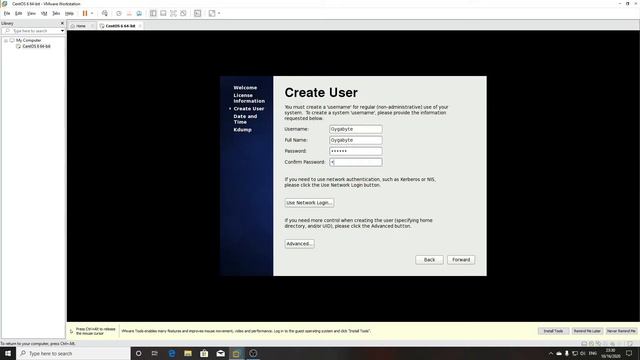The image size is (640, 360).
Task: Click the Pause/Suspend VM toolbar icon
Action: point(85,13)
